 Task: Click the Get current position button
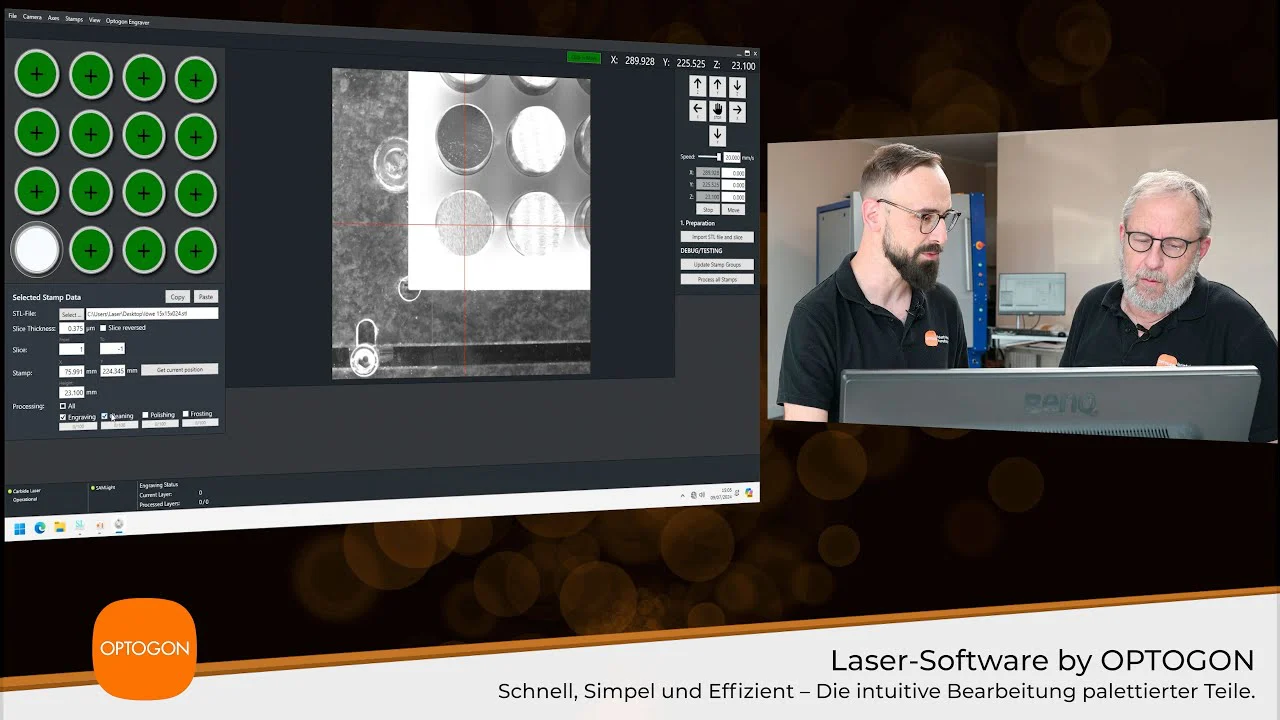click(x=180, y=370)
